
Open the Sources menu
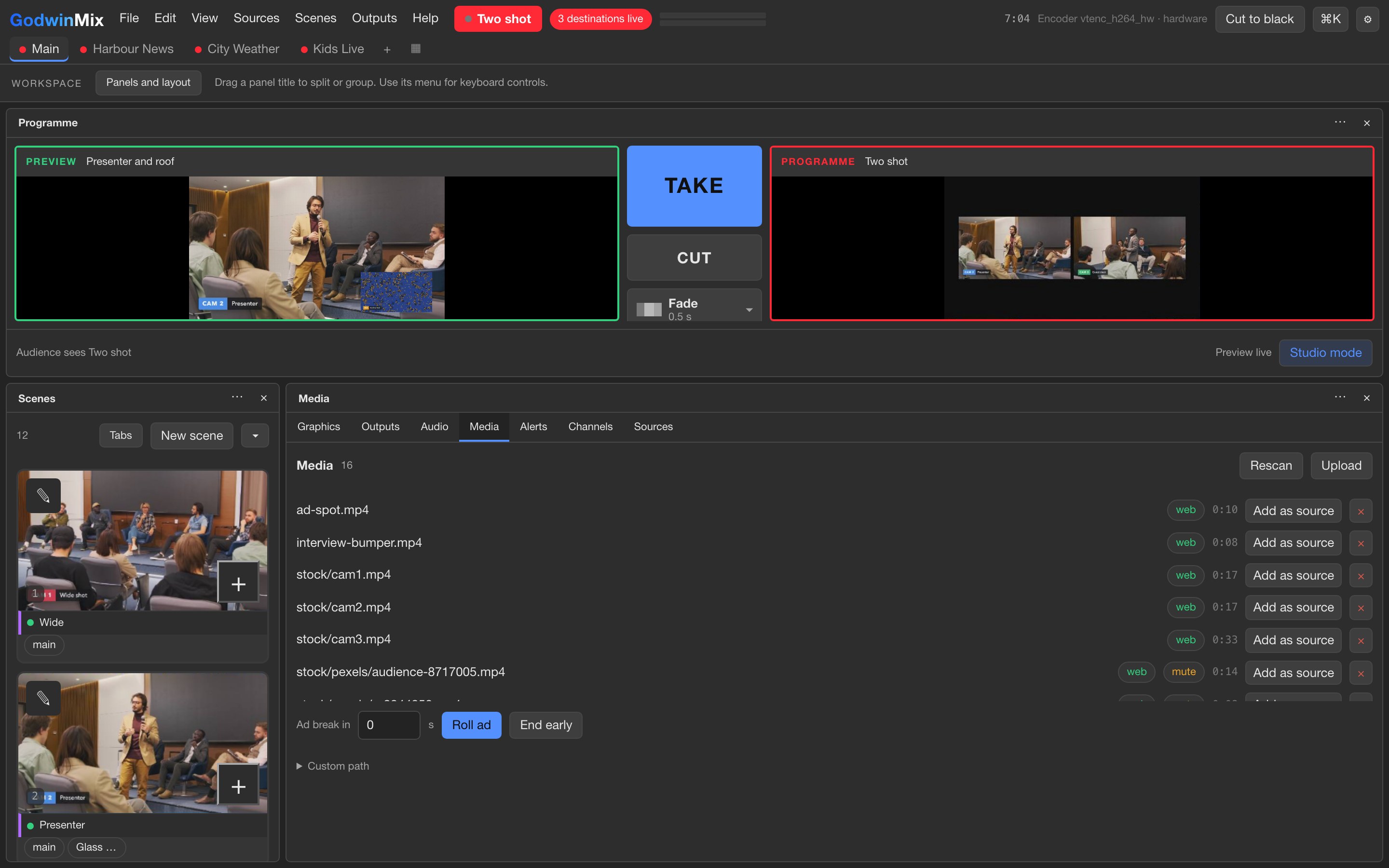pyautogui.click(x=256, y=18)
